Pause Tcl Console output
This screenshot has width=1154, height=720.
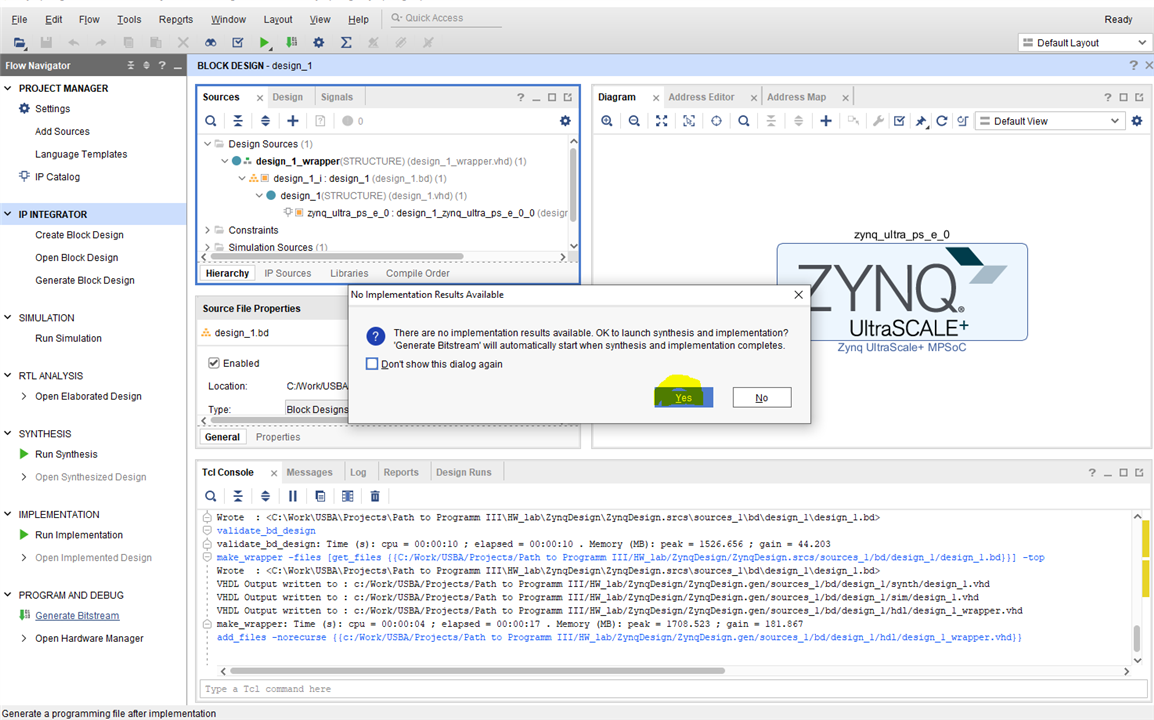pos(293,496)
